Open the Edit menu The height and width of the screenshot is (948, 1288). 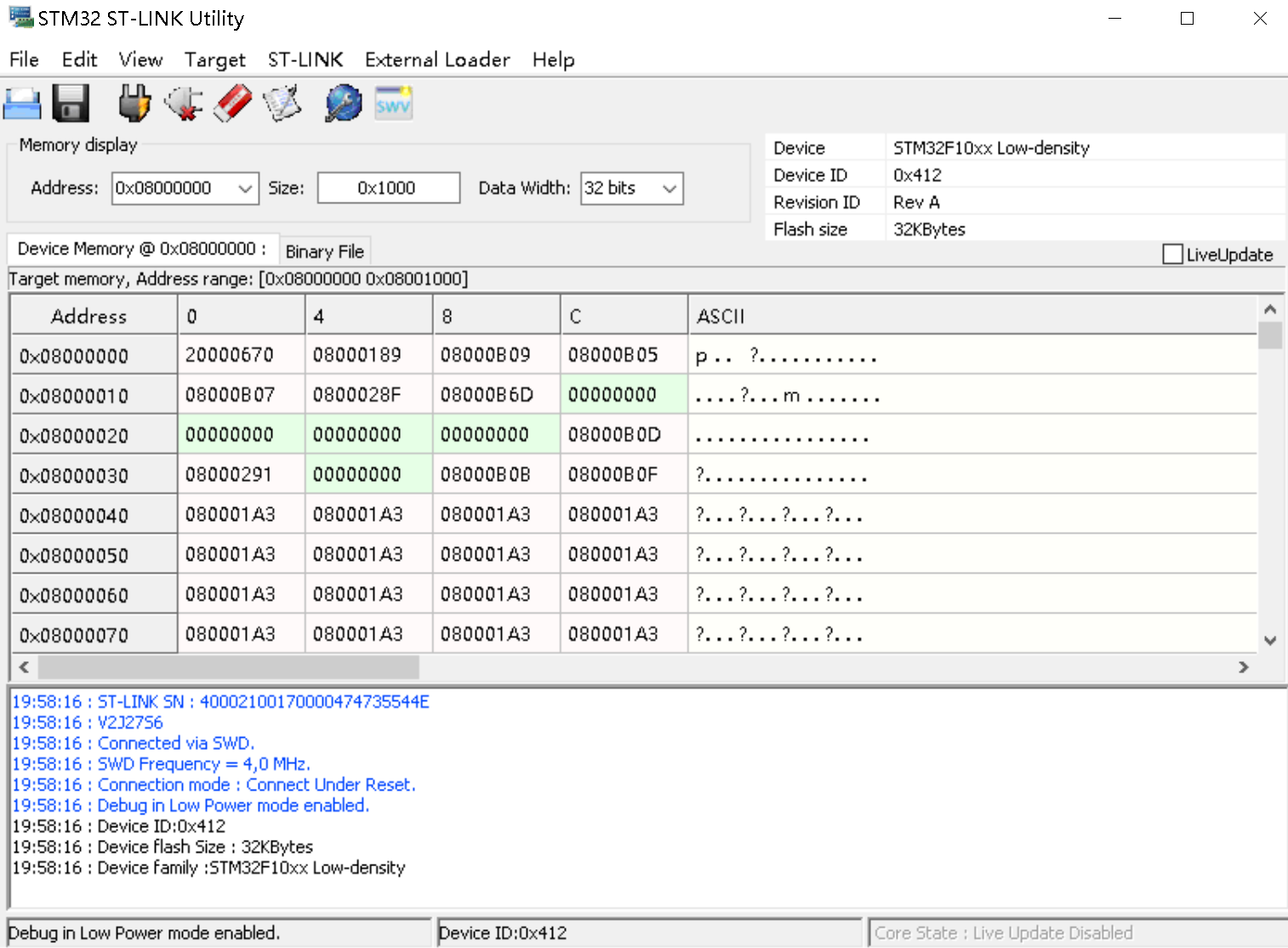(79, 60)
